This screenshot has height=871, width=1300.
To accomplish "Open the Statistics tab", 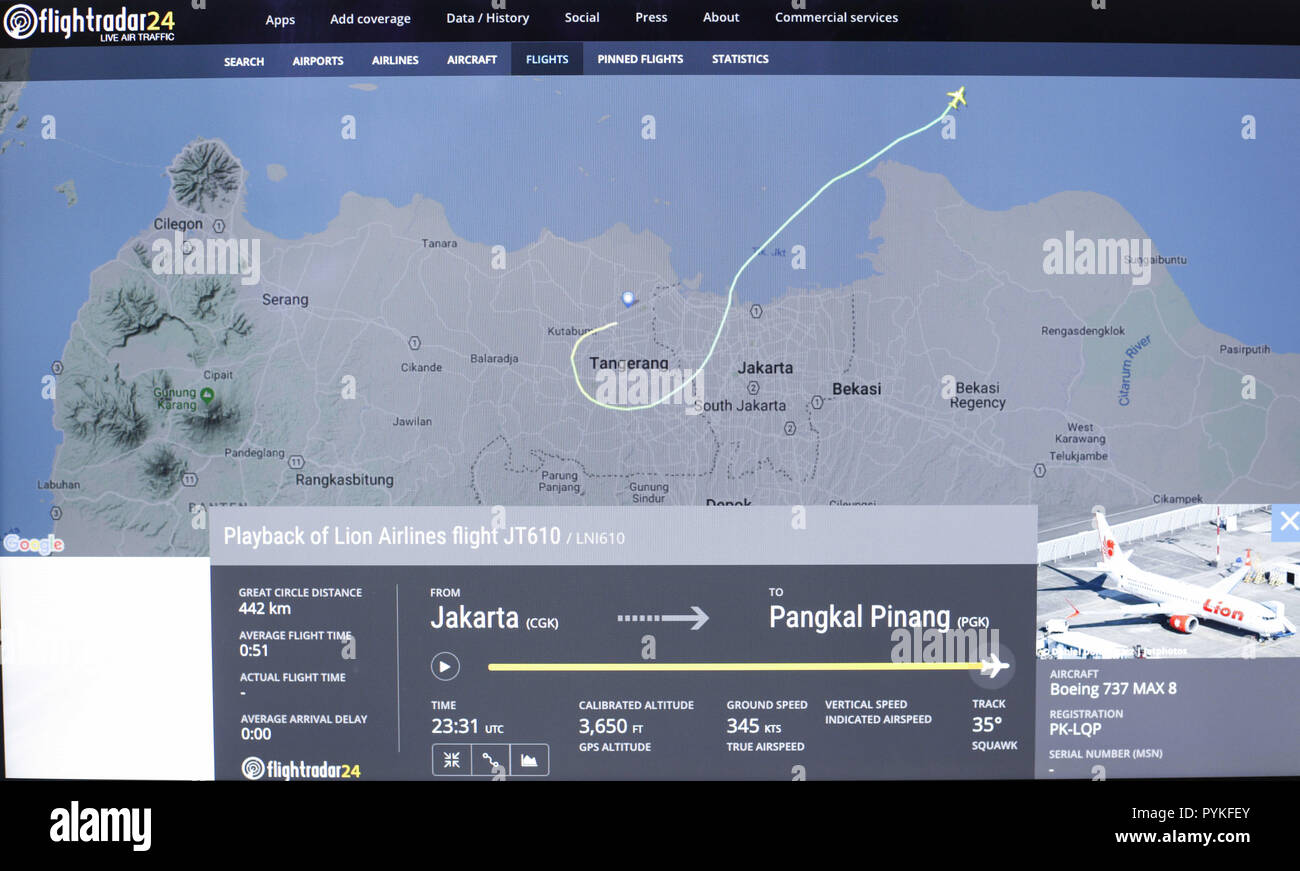I will pyautogui.click(x=740, y=59).
